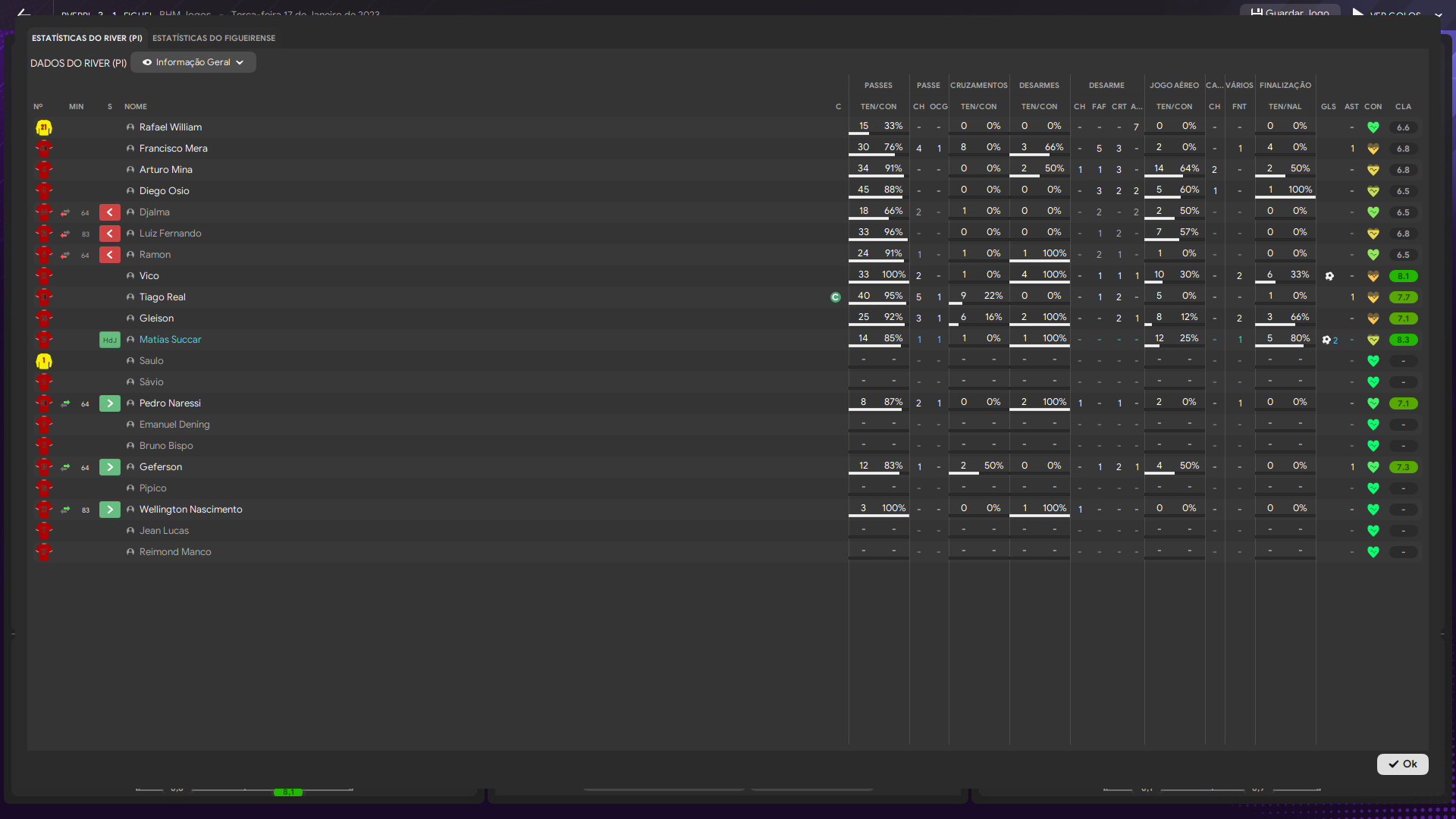Click condition heart icon for Rafael William
Image resolution: width=1456 pixels, height=819 pixels.
pyautogui.click(x=1373, y=127)
